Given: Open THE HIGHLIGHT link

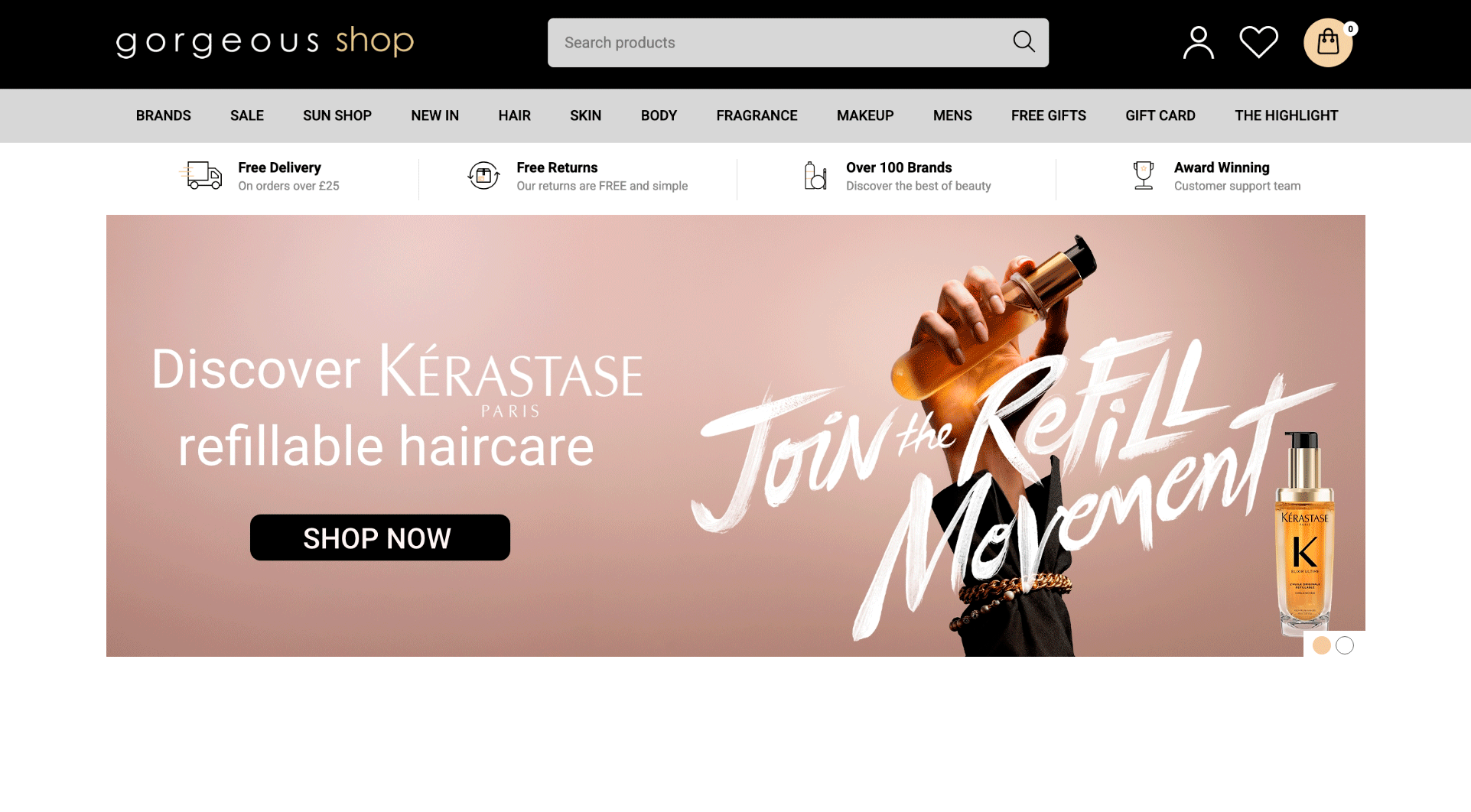Looking at the screenshot, I should point(1286,115).
